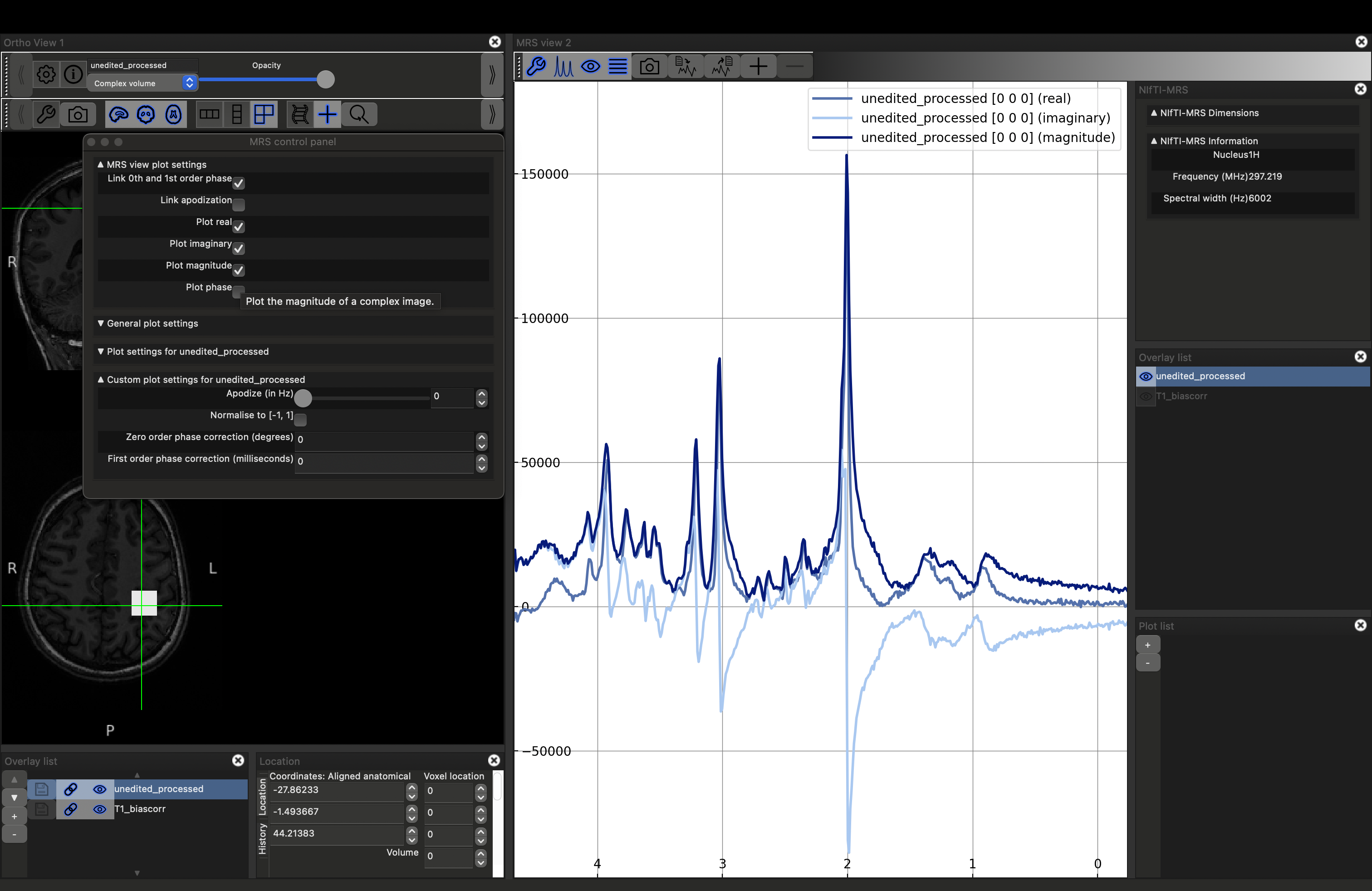Click the MRS spectrum peaks toolbar icon
The image size is (1372, 891).
pyautogui.click(x=563, y=67)
